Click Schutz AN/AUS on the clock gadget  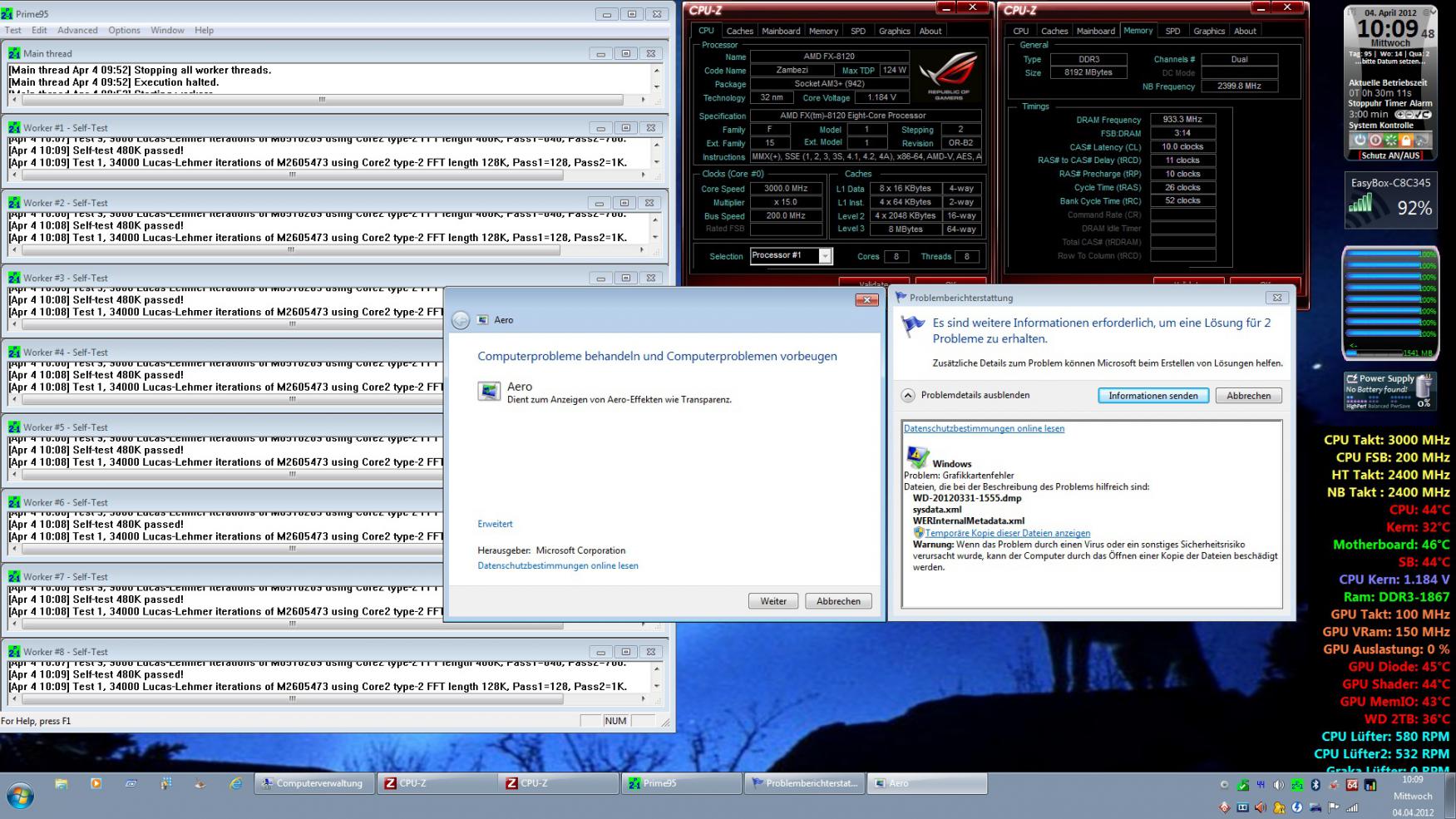pos(1390,155)
